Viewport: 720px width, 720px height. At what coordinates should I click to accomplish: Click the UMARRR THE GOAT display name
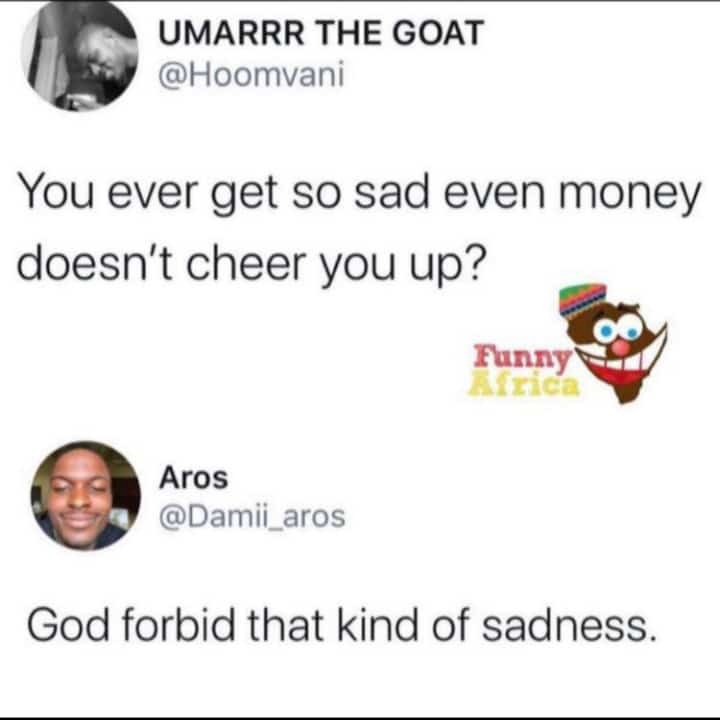[x=321, y=34]
